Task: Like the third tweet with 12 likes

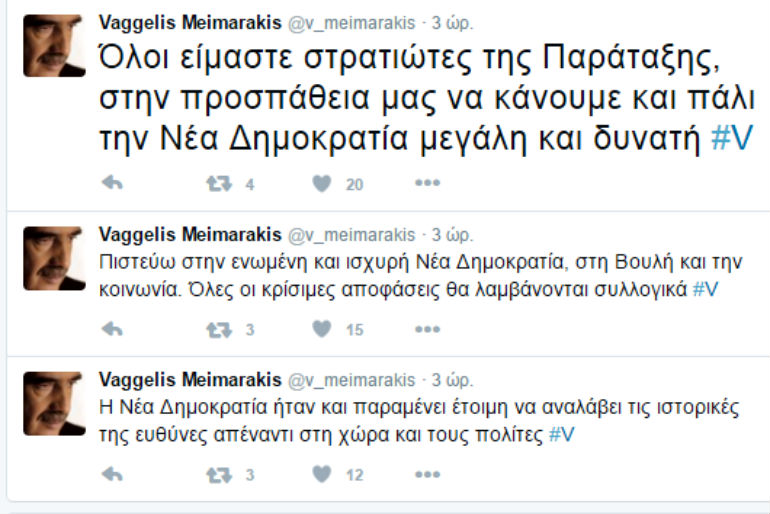Action: [321, 475]
